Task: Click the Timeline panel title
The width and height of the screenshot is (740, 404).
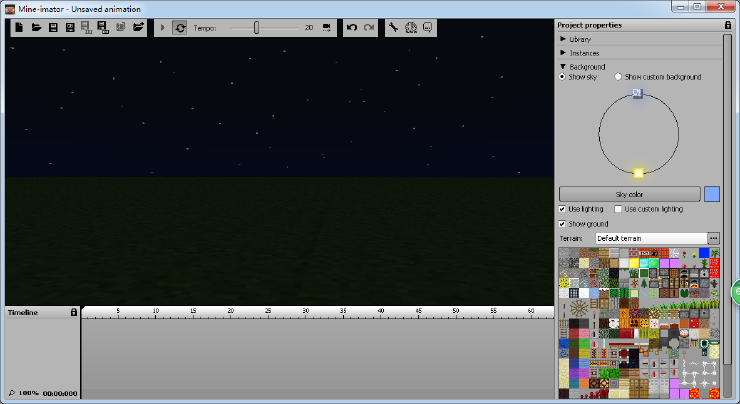Action: (23, 312)
